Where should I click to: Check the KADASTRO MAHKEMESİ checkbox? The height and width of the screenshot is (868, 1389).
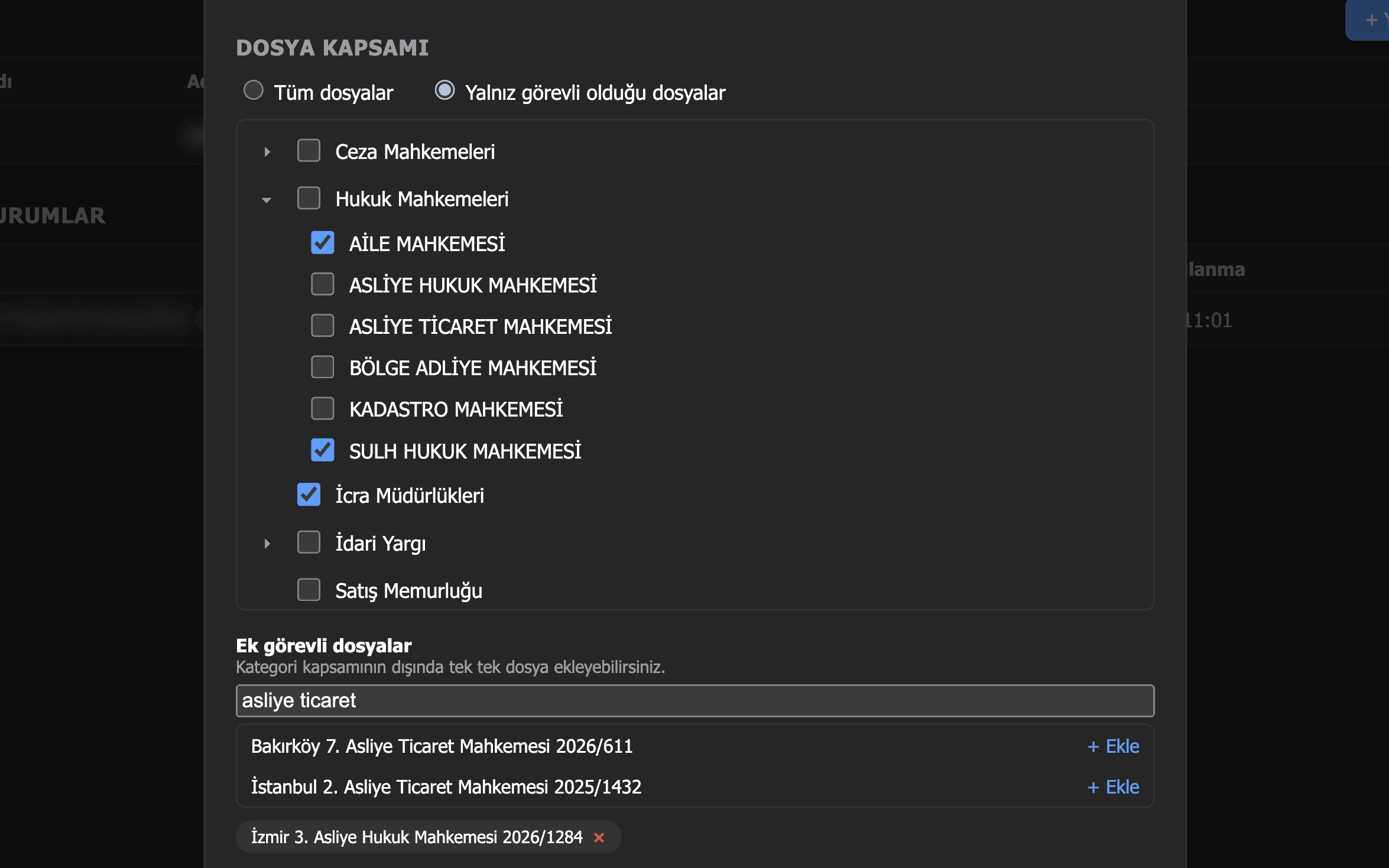tap(323, 408)
